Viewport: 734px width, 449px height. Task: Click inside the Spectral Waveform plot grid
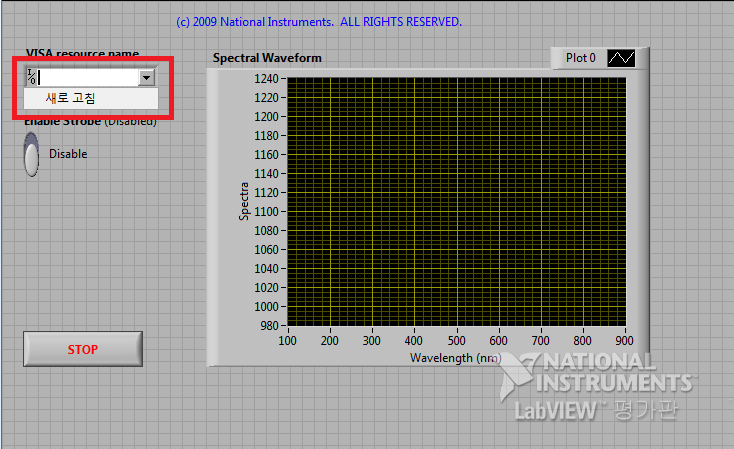[x=457, y=201]
